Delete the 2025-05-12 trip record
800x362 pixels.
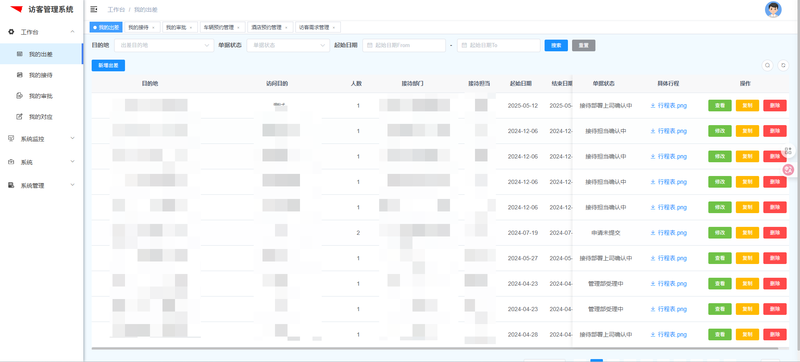click(x=774, y=106)
